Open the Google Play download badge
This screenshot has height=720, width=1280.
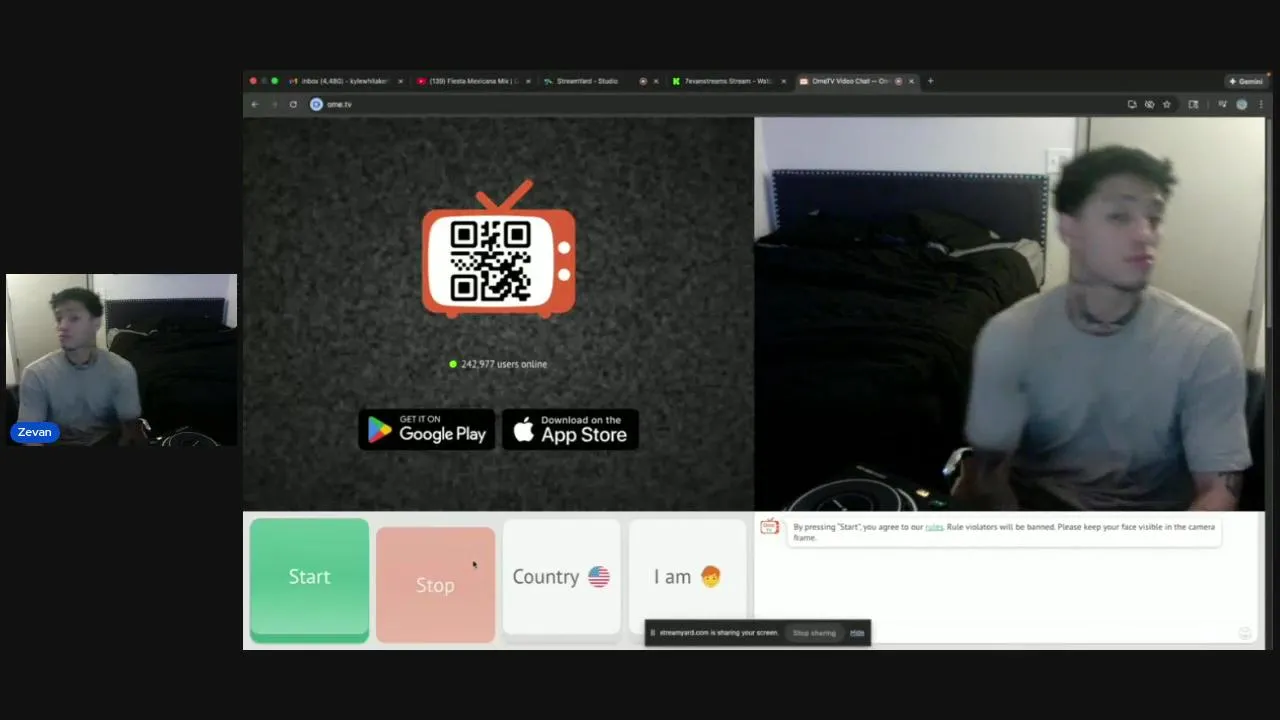(x=427, y=429)
